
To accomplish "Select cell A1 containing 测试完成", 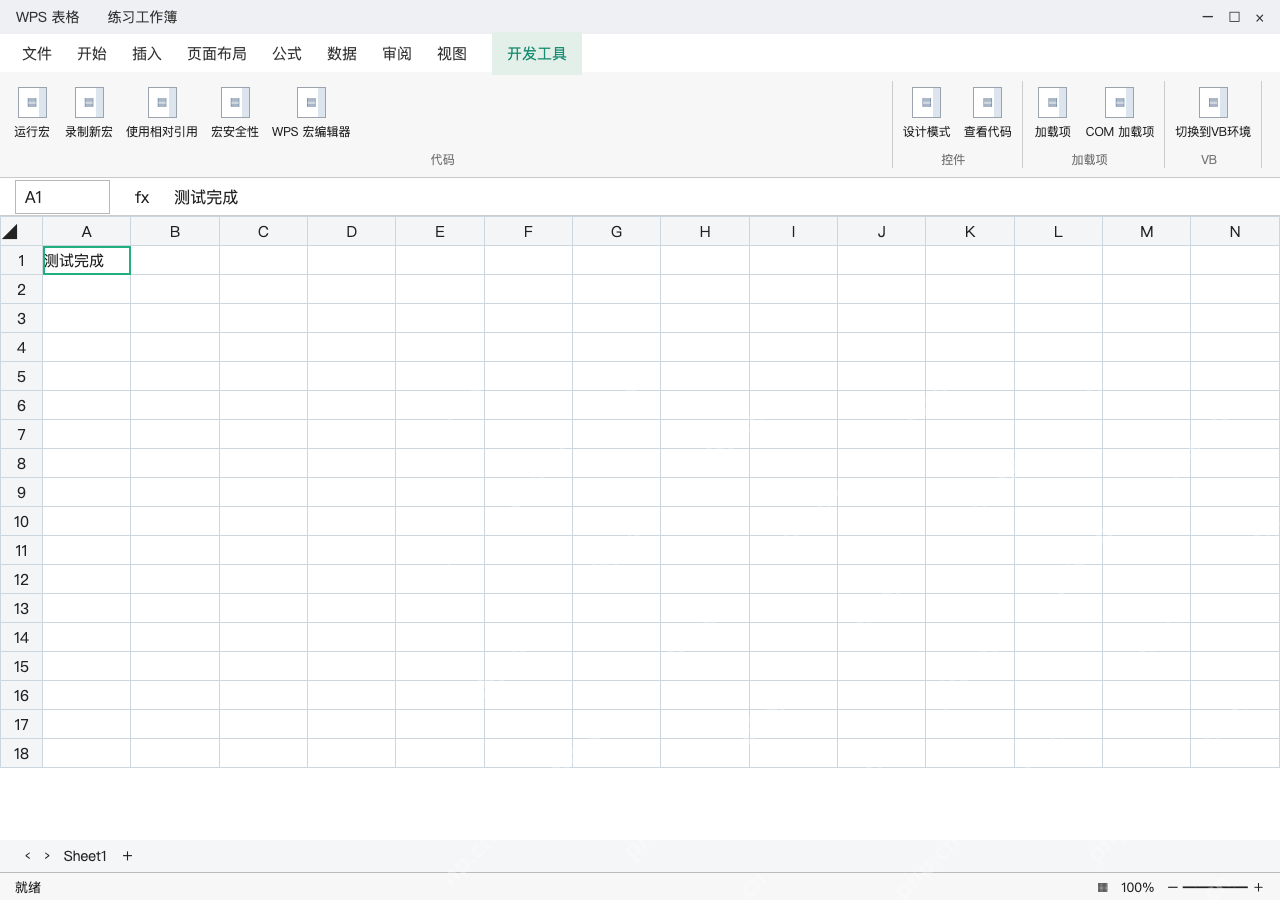I will (87, 260).
